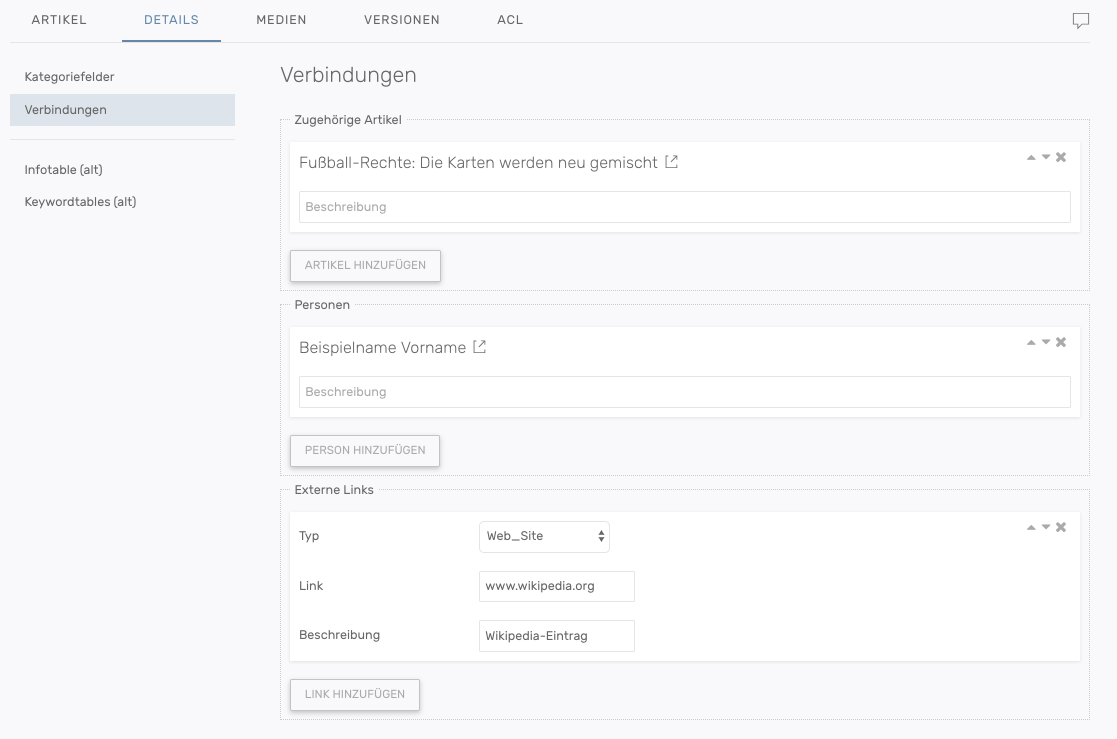Open external link icon beside Beispielname Vorname
1117x739 pixels.
480,347
